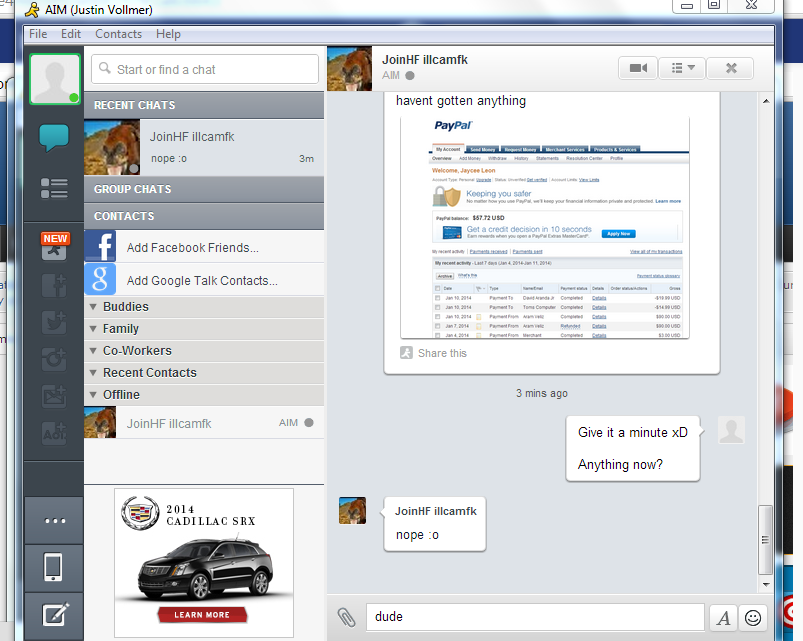Click the add Facebook sidebar icon
The width and height of the screenshot is (803, 641).
(x=54, y=285)
